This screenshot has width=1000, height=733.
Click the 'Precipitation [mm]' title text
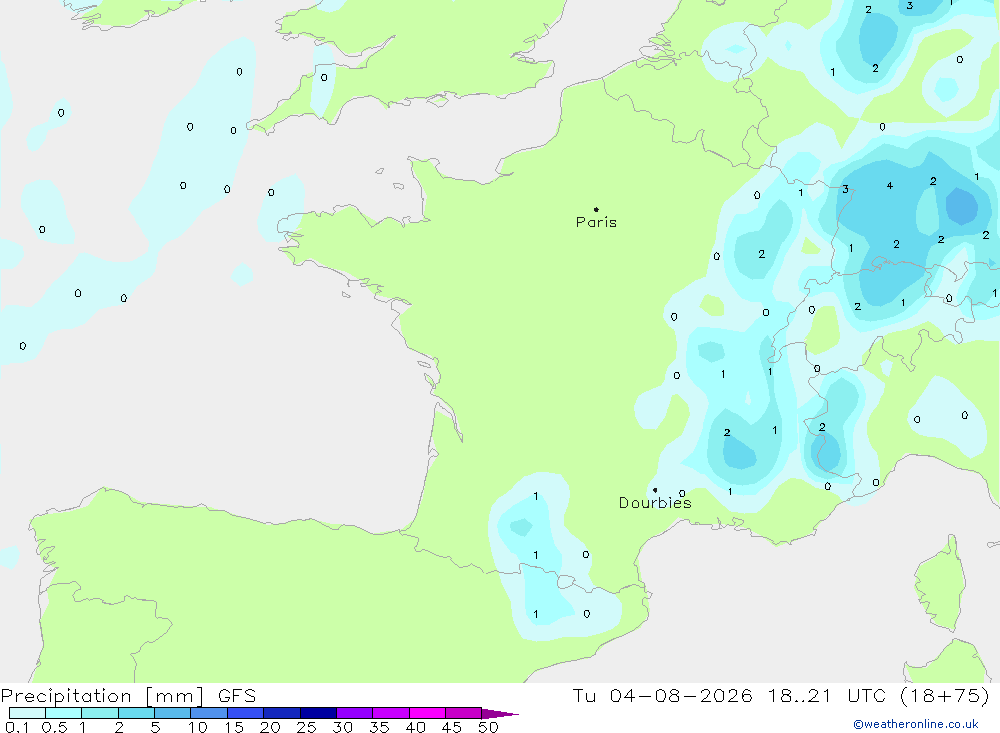pos(102,695)
